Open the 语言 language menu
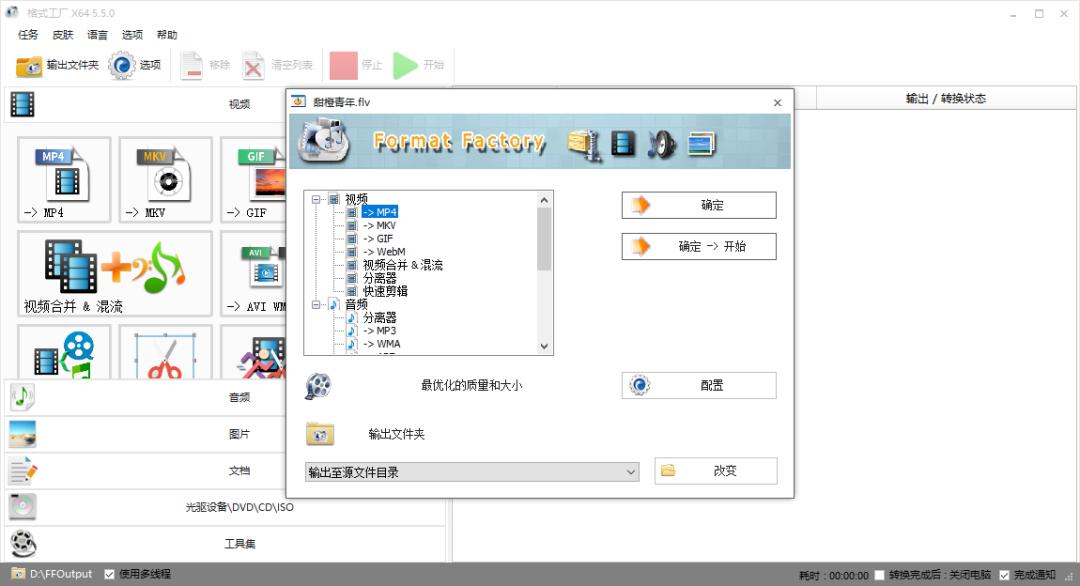The width and height of the screenshot is (1080, 586). pyautogui.click(x=97, y=35)
